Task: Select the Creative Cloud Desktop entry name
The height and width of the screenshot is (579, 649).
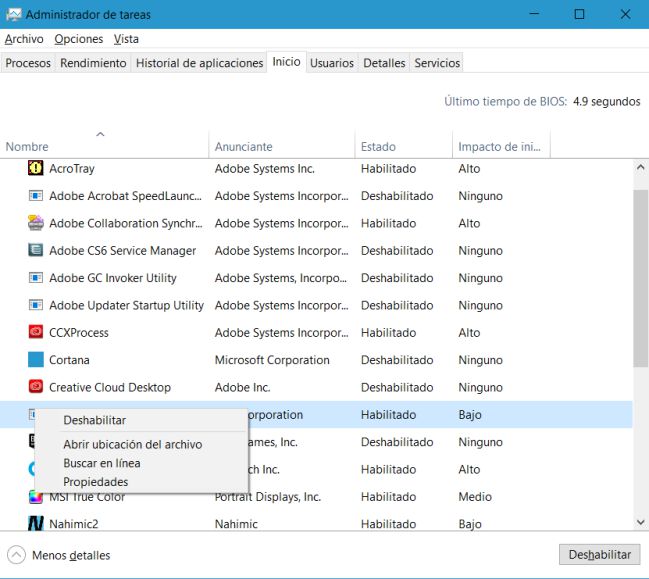Action: coord(110,387)
